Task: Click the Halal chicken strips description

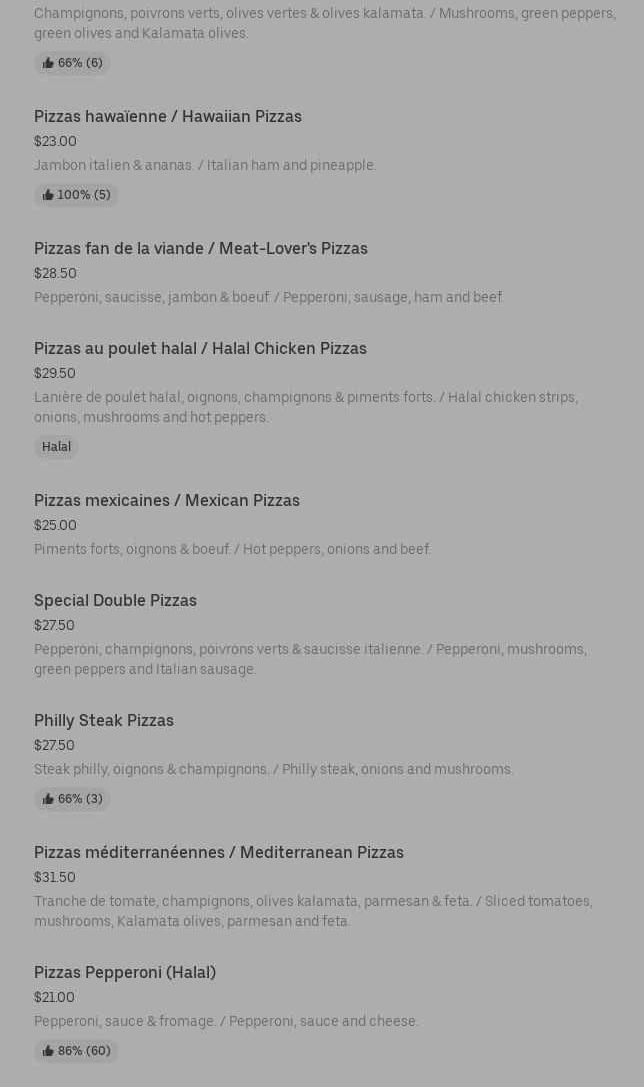Action: pyautogui.click(x=305, y=407)
